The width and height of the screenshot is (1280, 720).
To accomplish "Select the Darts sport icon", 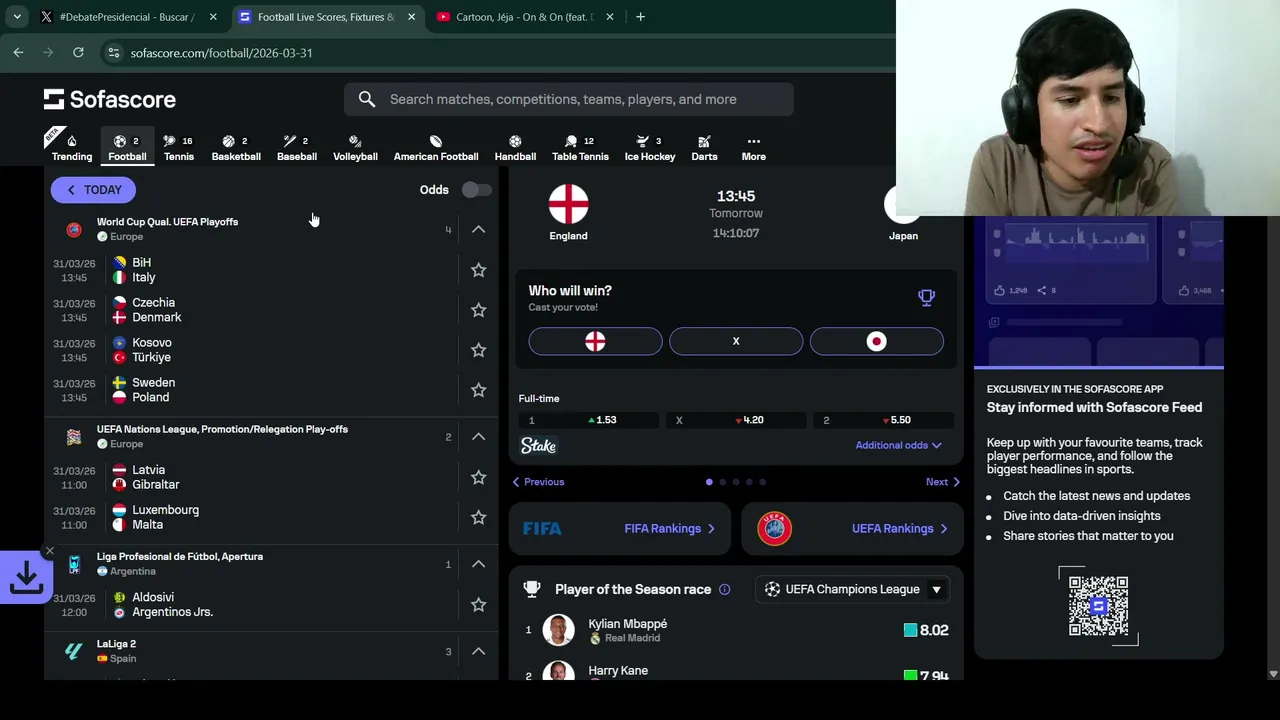I will [704, 147].
